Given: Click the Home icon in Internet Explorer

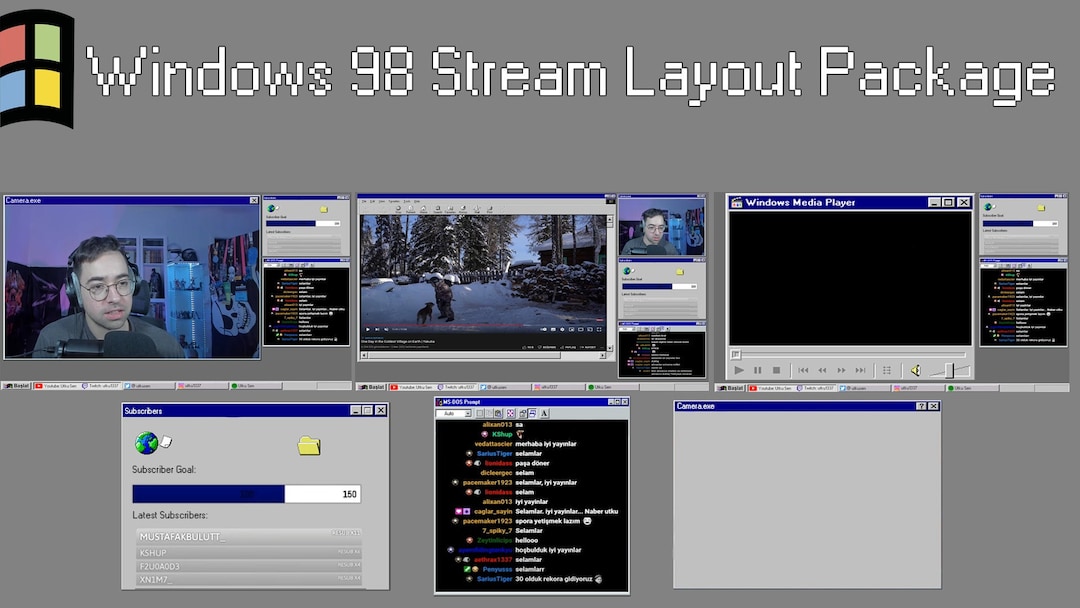Looking at the screenshot, I should point(423,208).
